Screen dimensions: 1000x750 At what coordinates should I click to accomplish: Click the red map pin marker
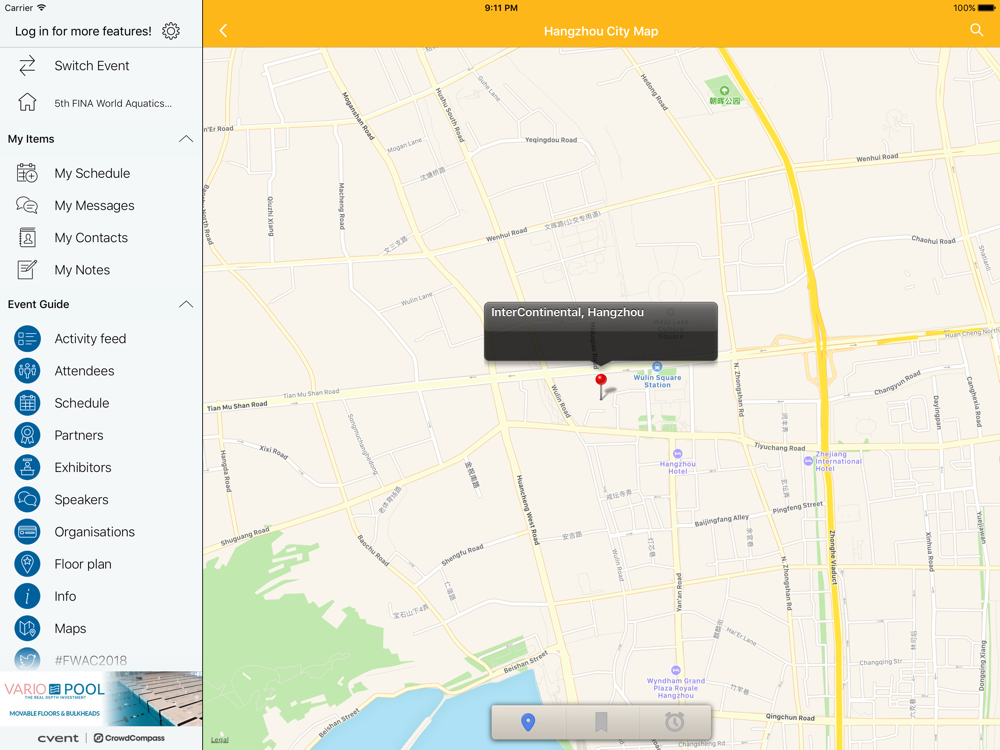point(601,381)
